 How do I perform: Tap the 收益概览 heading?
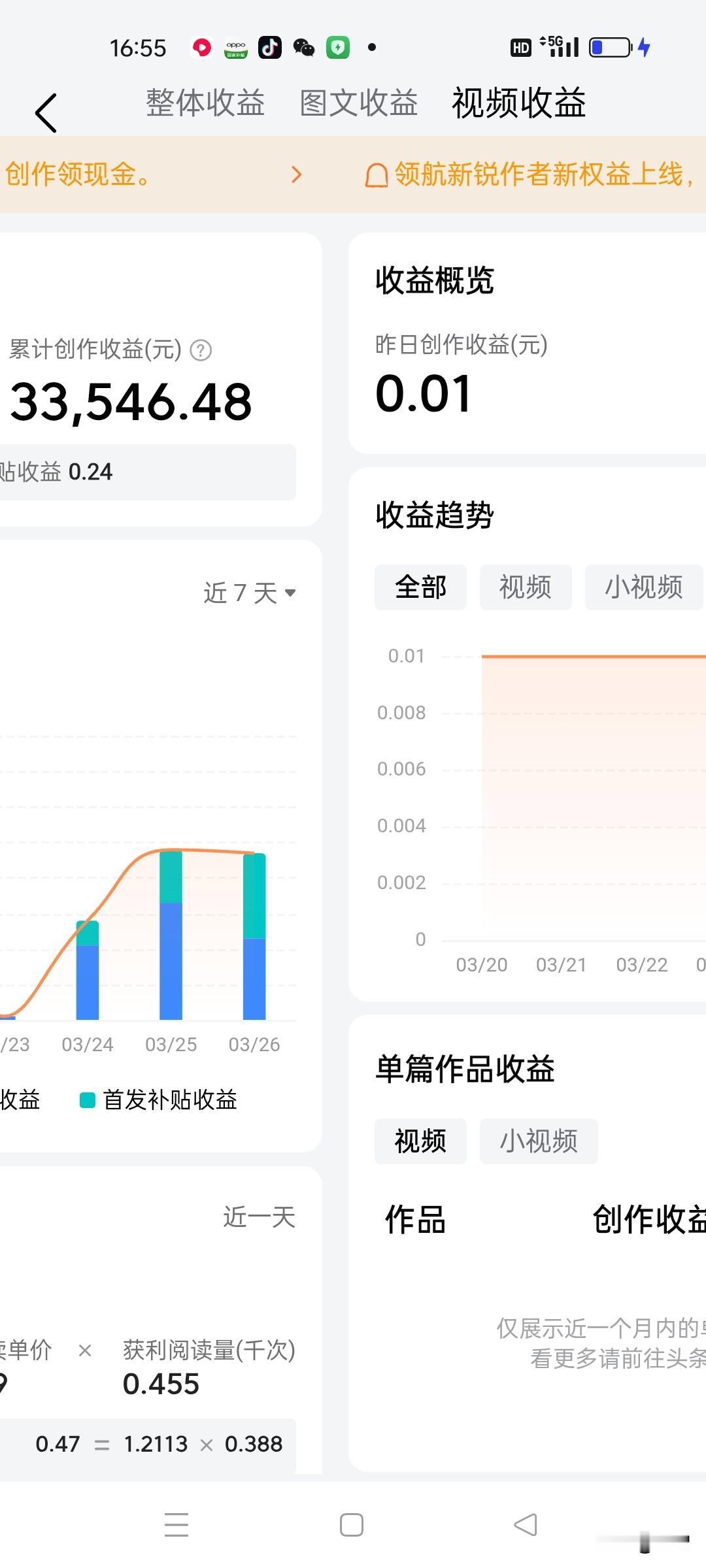point(435,281)
